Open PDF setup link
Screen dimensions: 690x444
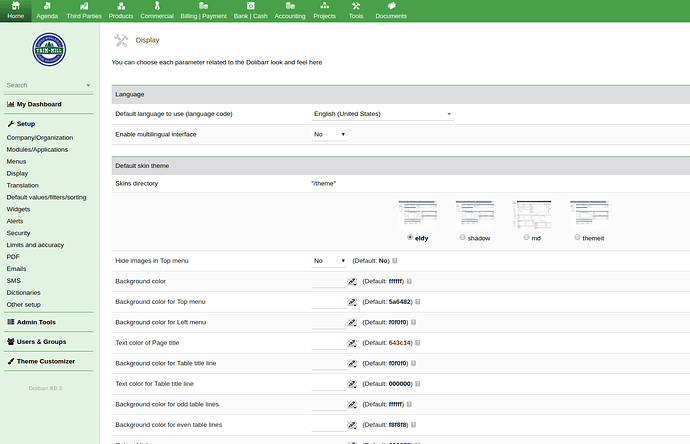(13, 257)
